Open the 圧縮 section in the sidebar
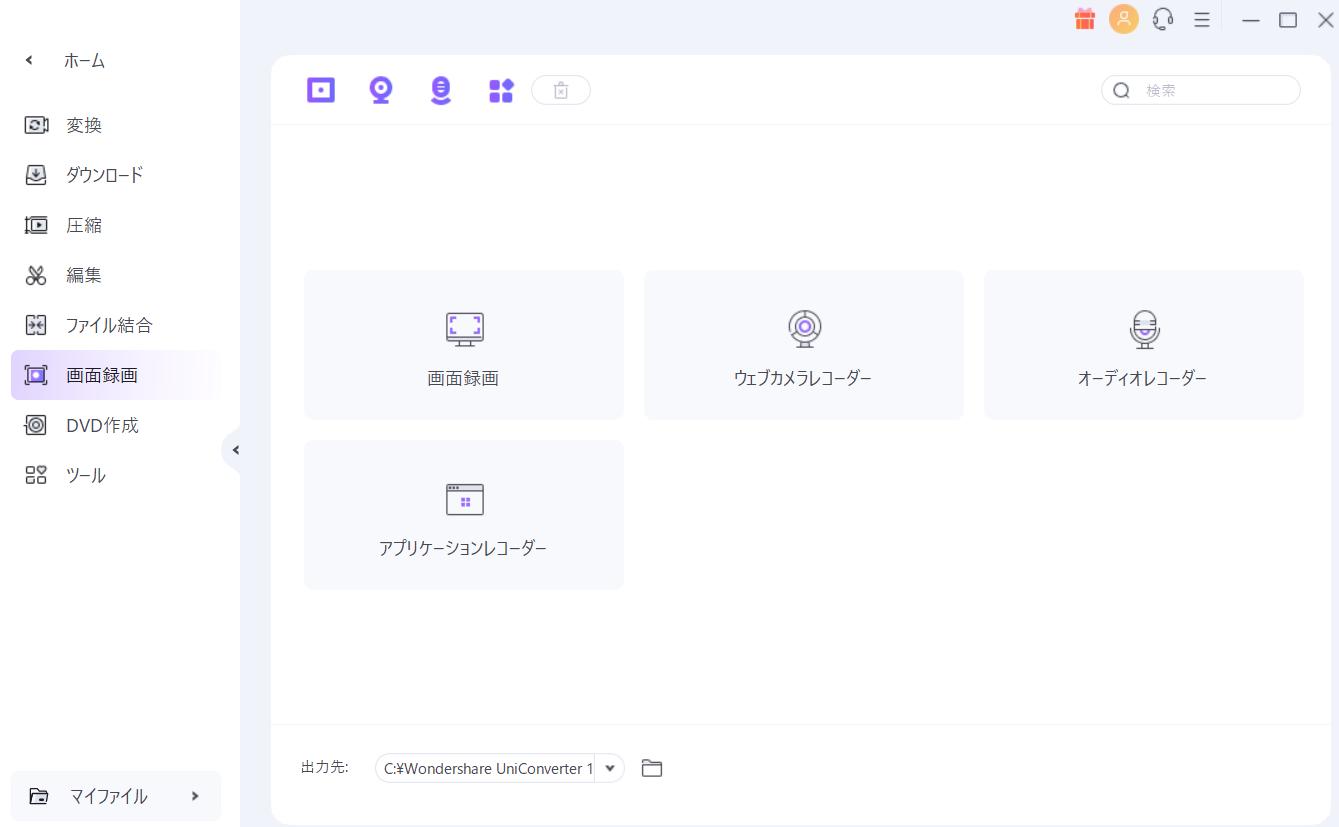Screen dimensions: 1339x827 [x=116, y=225]
